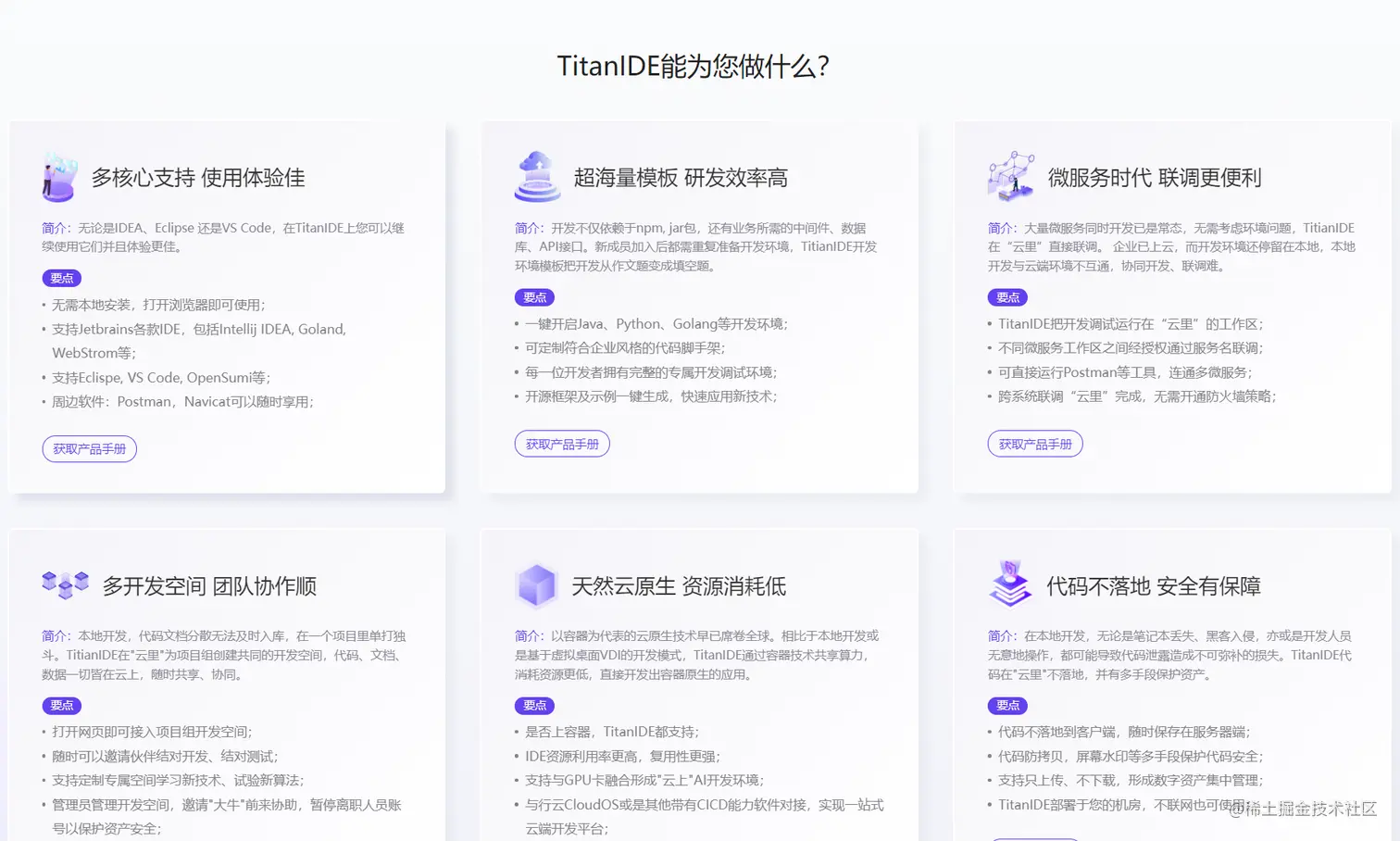Click 要点 badge in 微服务时代 card
This screenshot has height=841, width=1400.
(x=1007, y=297)
